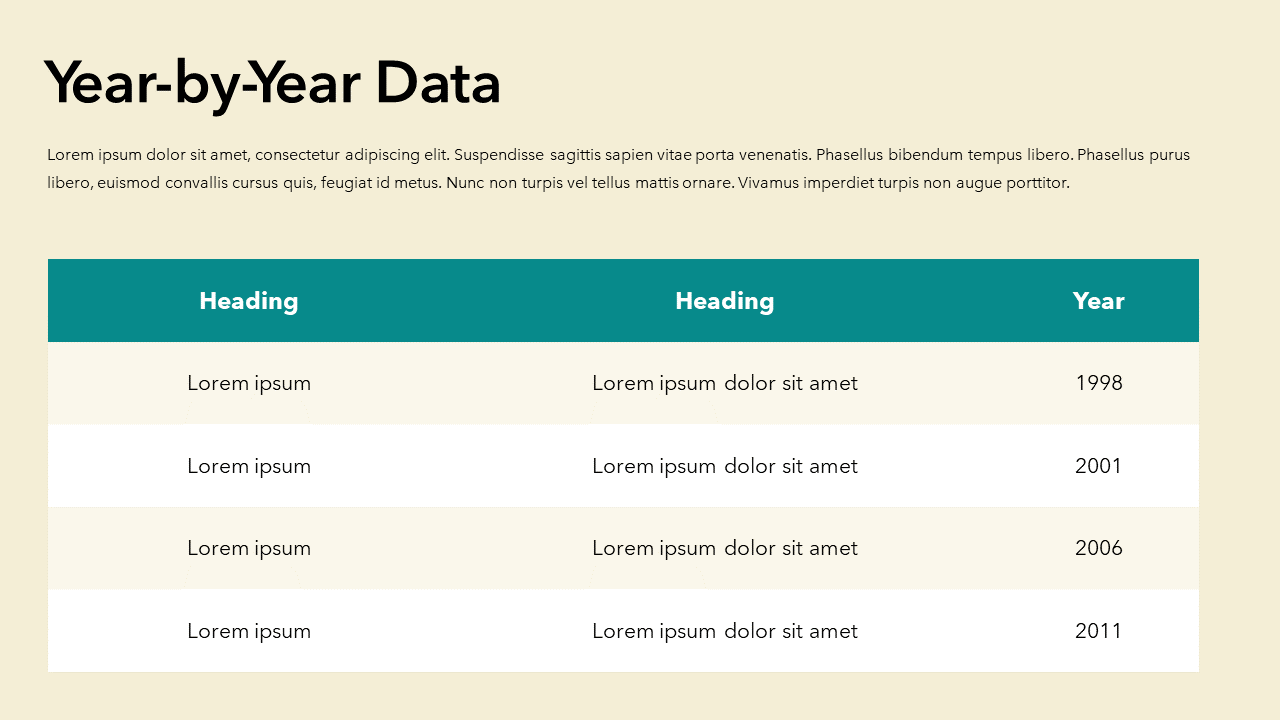Select "Lorem ipsum" first-column cell in 2011 row
The height and width of the screenshot is (720, 1280).
[249, 631]
